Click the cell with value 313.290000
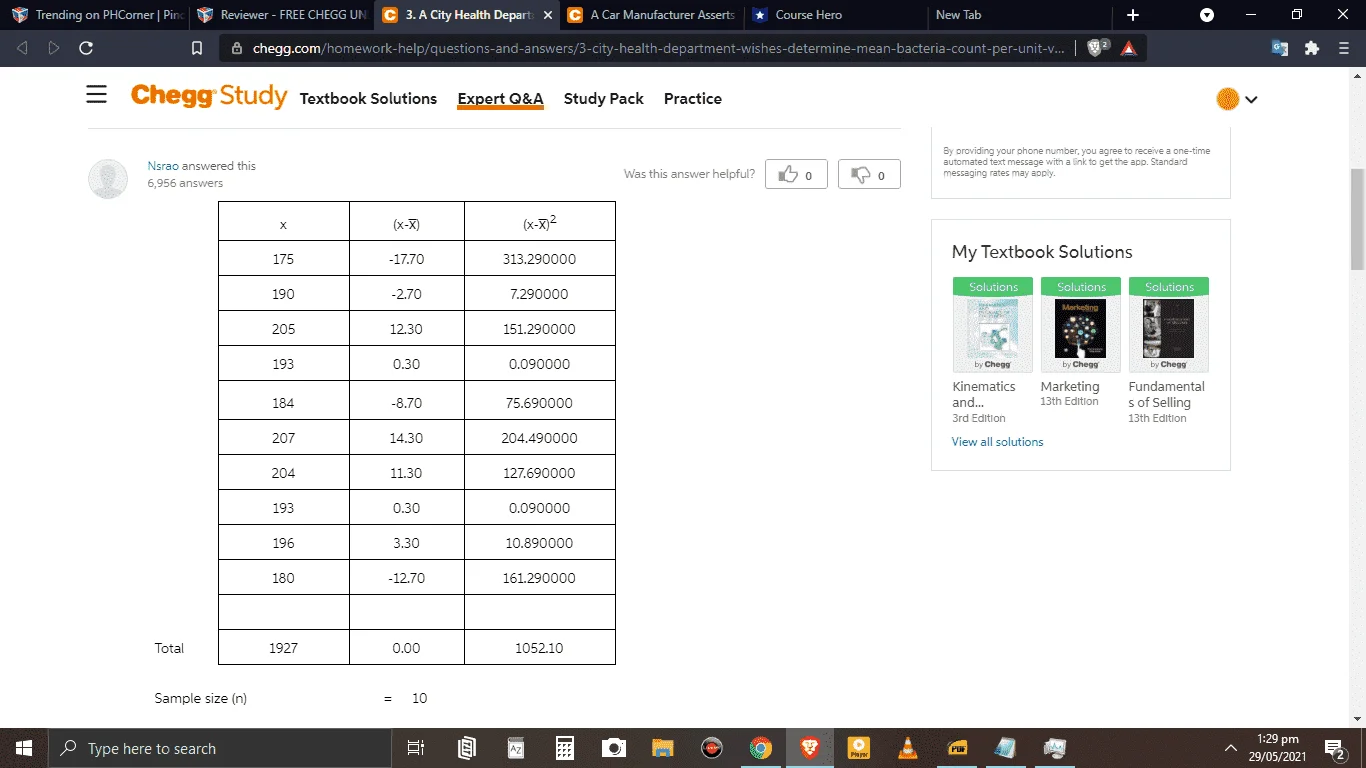 click(539, 259)
